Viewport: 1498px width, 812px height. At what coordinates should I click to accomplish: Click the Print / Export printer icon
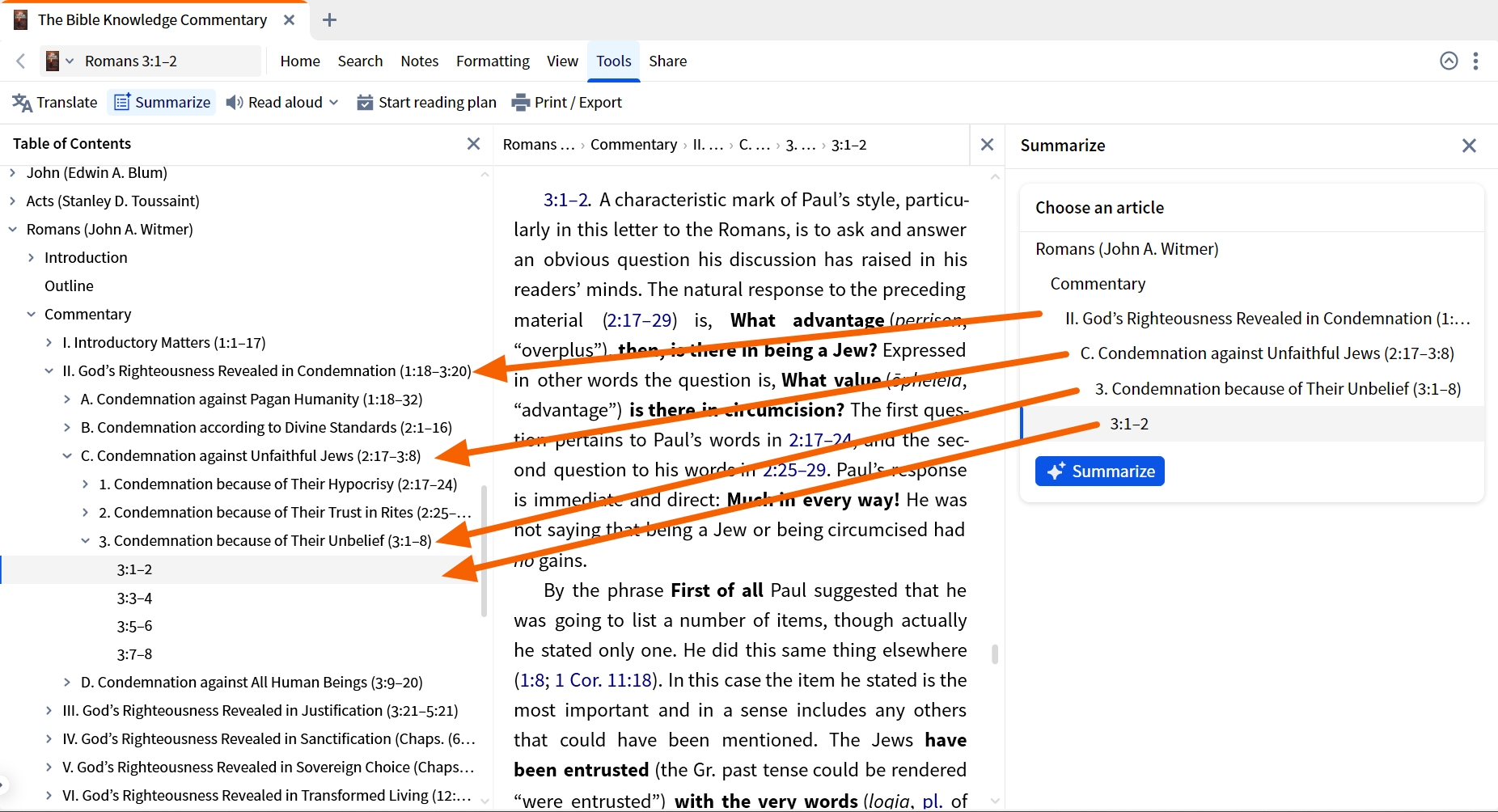tap(521, 103)
